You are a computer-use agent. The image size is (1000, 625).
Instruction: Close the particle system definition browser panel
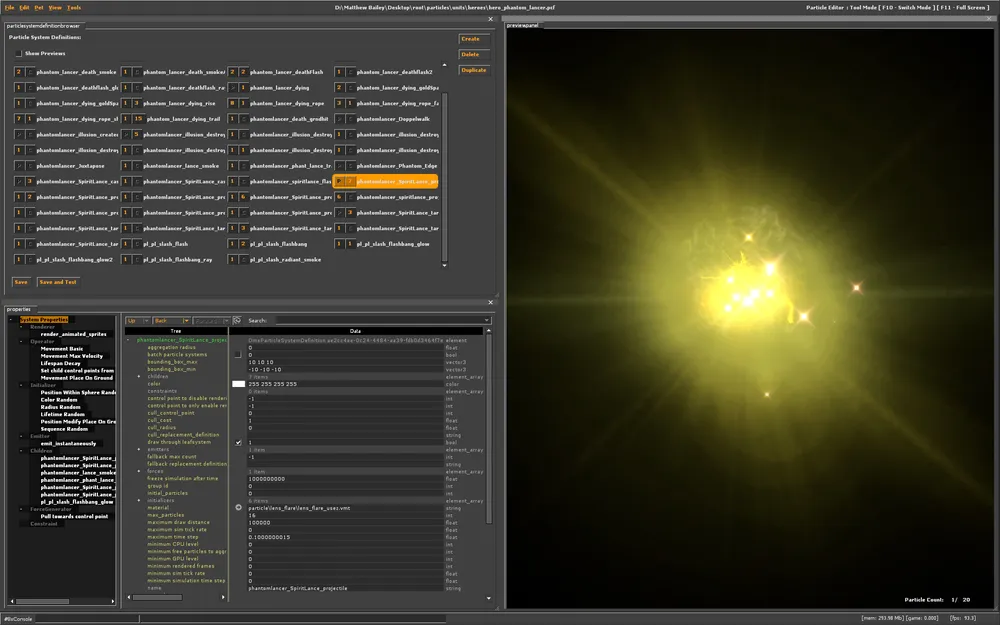[490, 18]
